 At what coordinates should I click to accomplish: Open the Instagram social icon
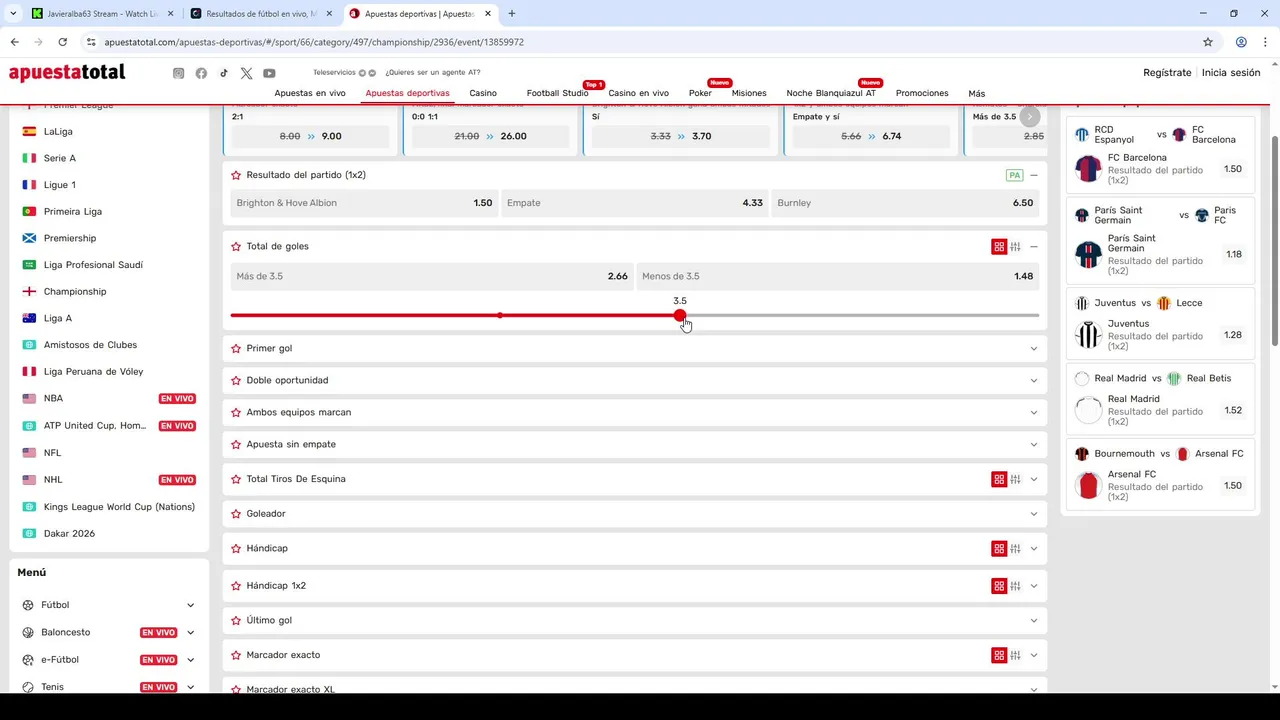click(178, 73)
